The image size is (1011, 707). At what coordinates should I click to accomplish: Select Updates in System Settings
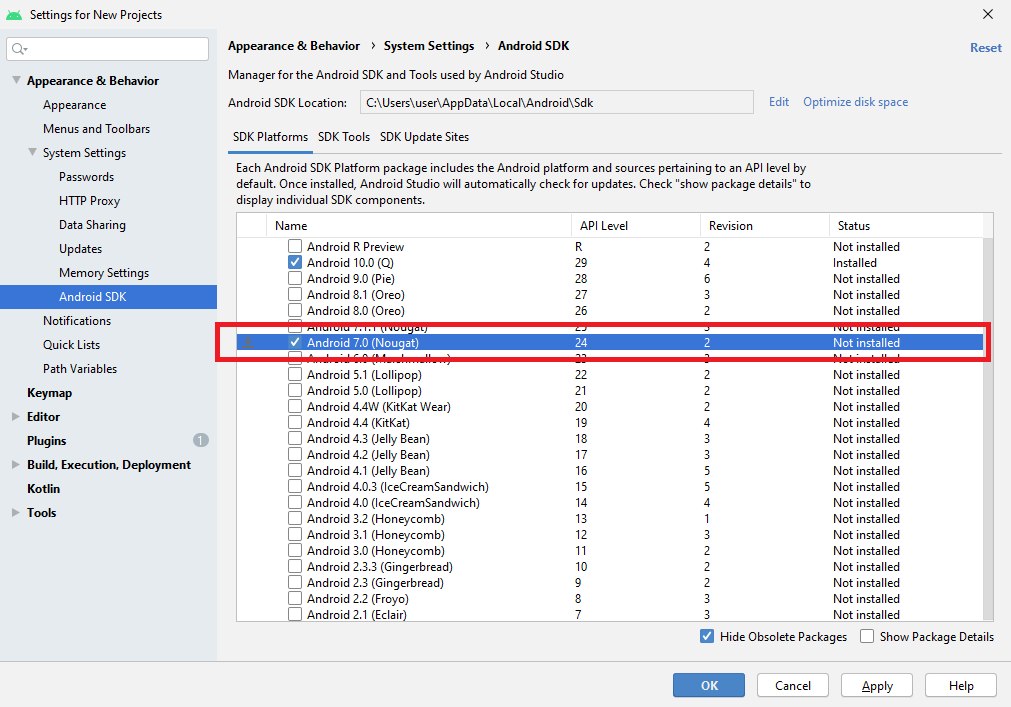tap(81, 249)
